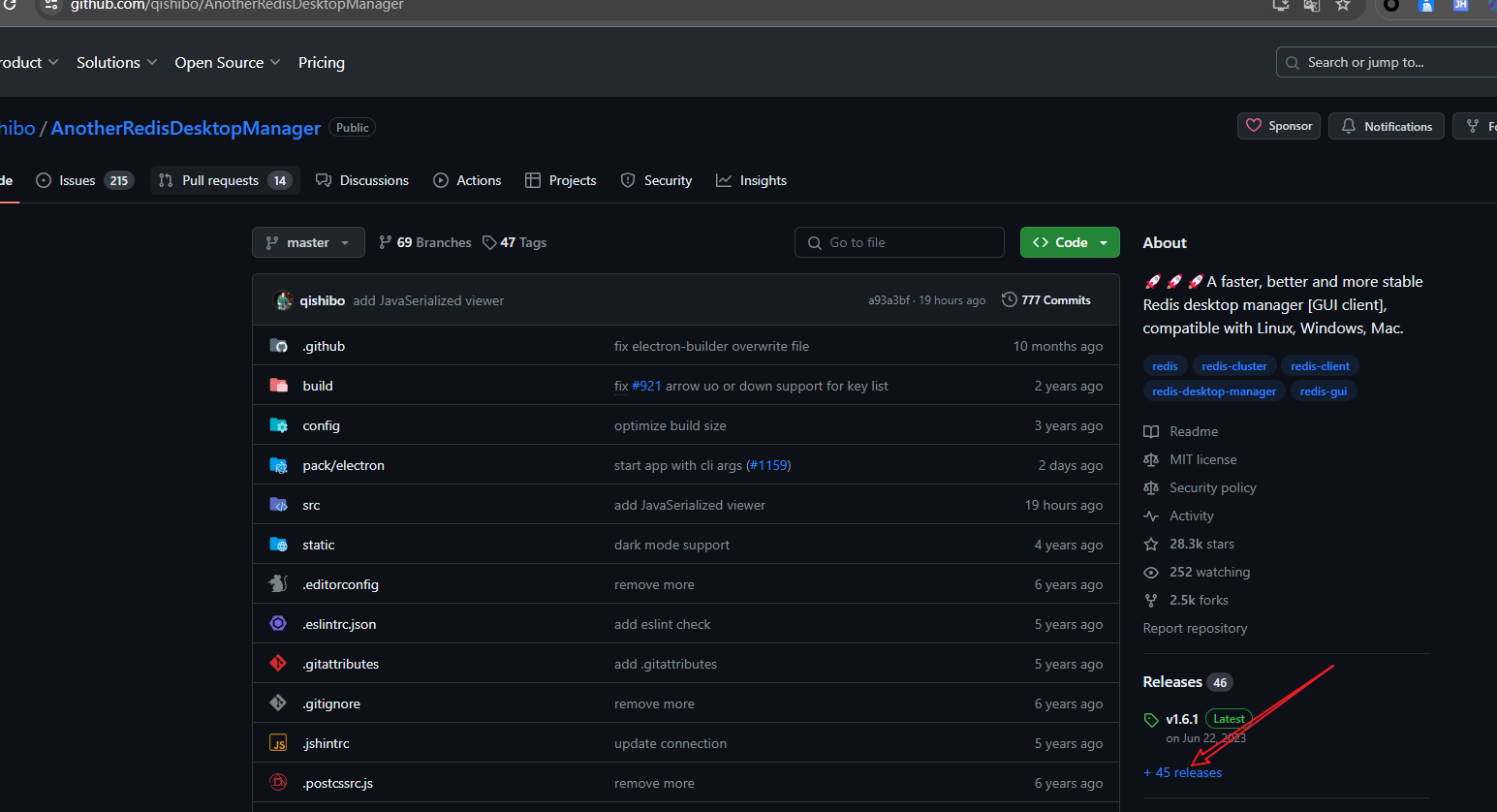Click the tag icon beside v1.6.1

(1151, 720)
